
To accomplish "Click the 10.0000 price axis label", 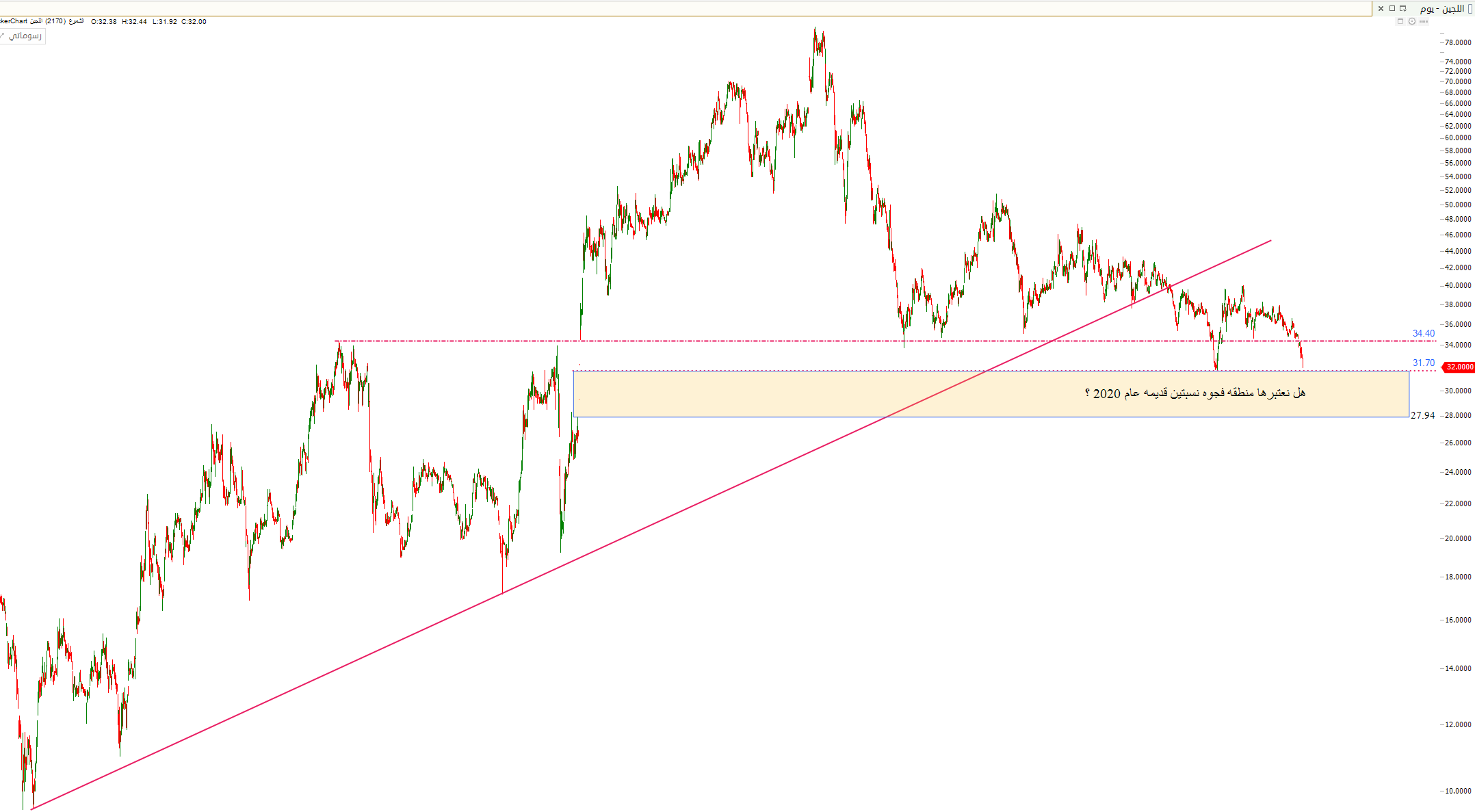I will 1457,791.
